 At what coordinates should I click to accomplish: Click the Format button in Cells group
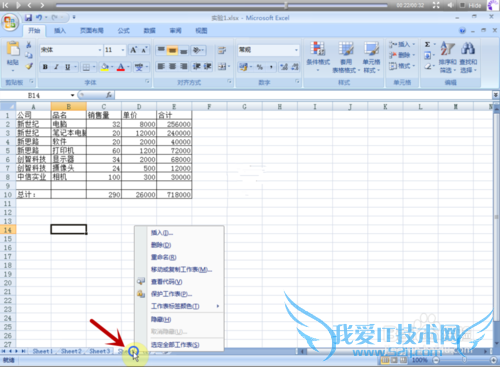coord(402,66)
